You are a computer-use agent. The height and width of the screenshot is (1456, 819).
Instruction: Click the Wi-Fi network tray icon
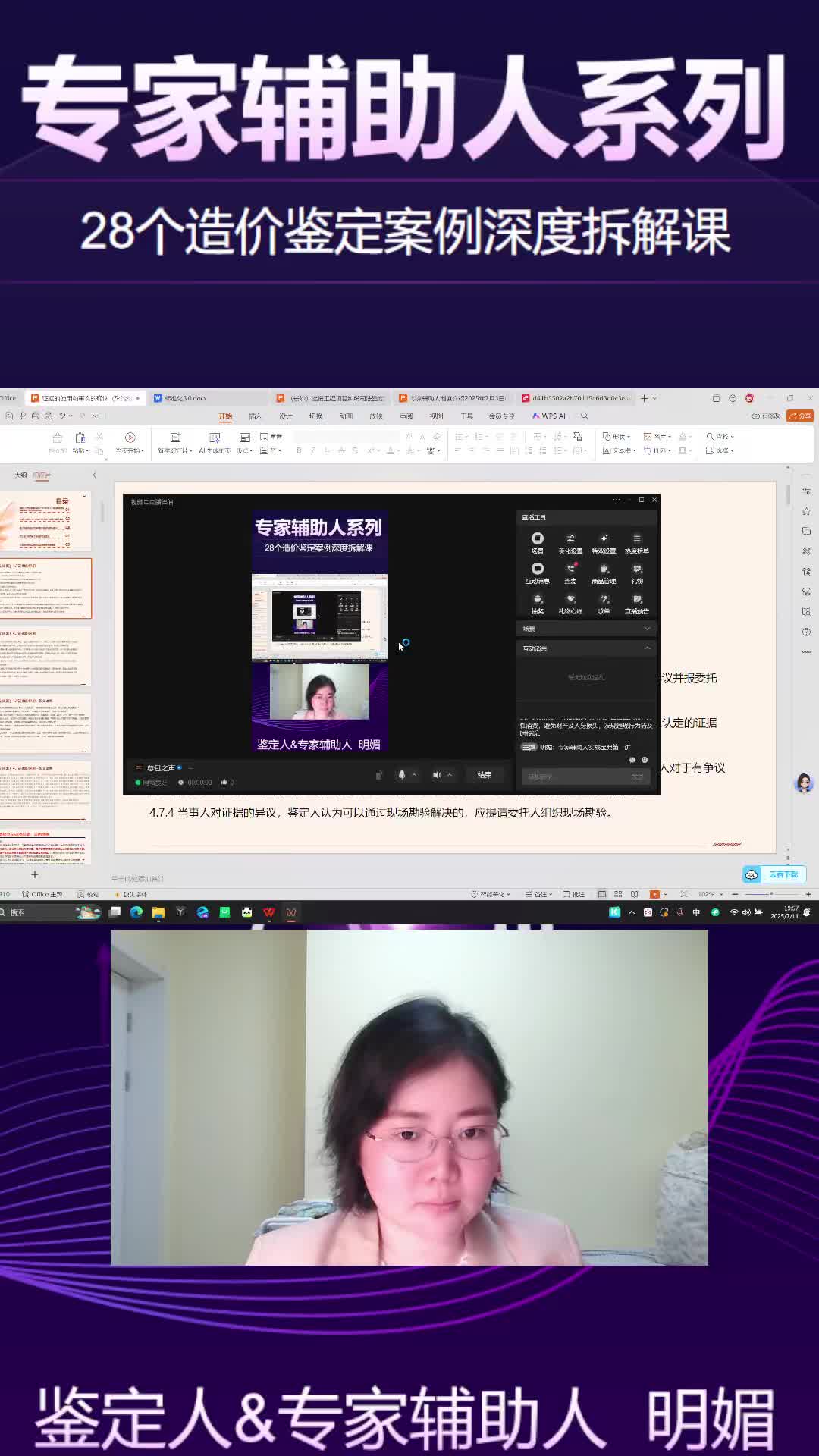[x=733, y=912]
